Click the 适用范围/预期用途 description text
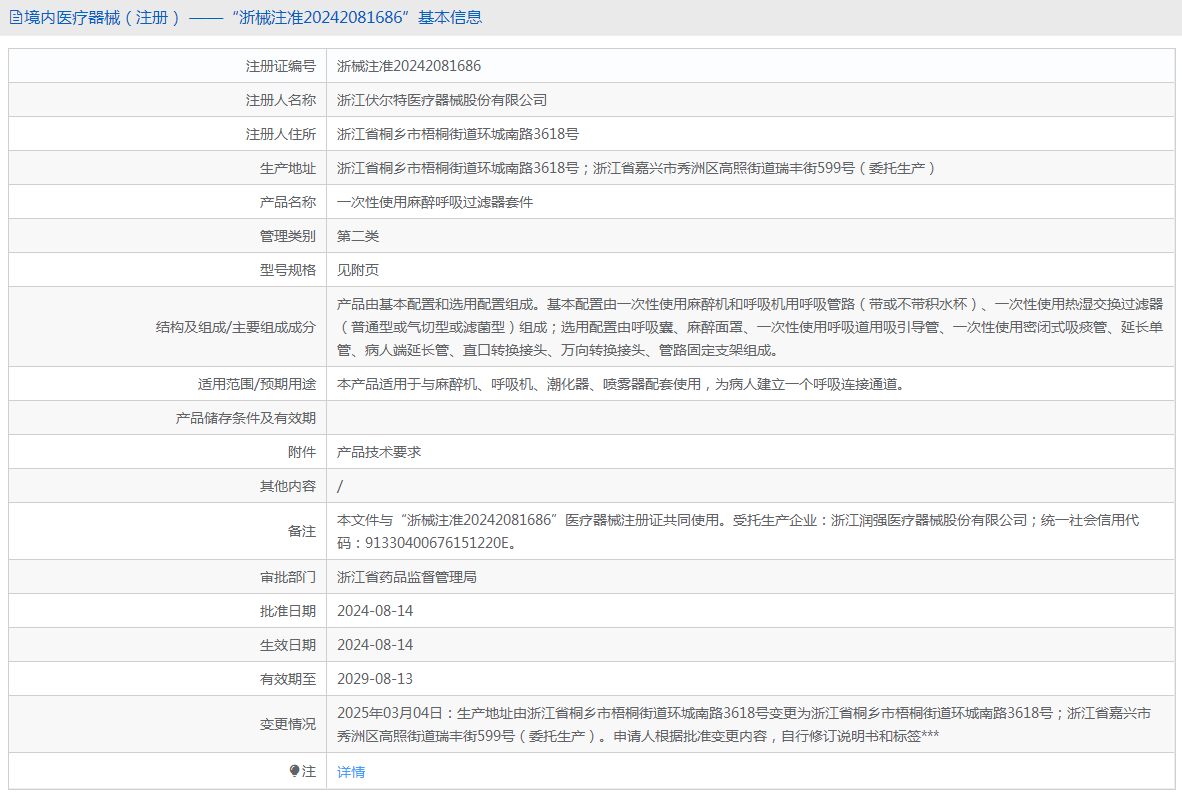 (620, 384)
